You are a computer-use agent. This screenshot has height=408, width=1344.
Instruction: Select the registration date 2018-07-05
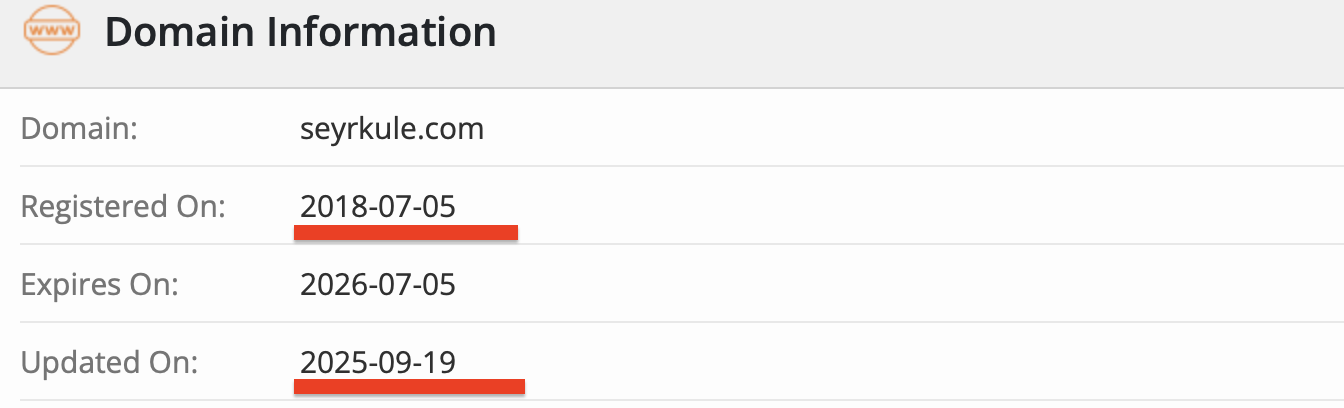point(378,207)
